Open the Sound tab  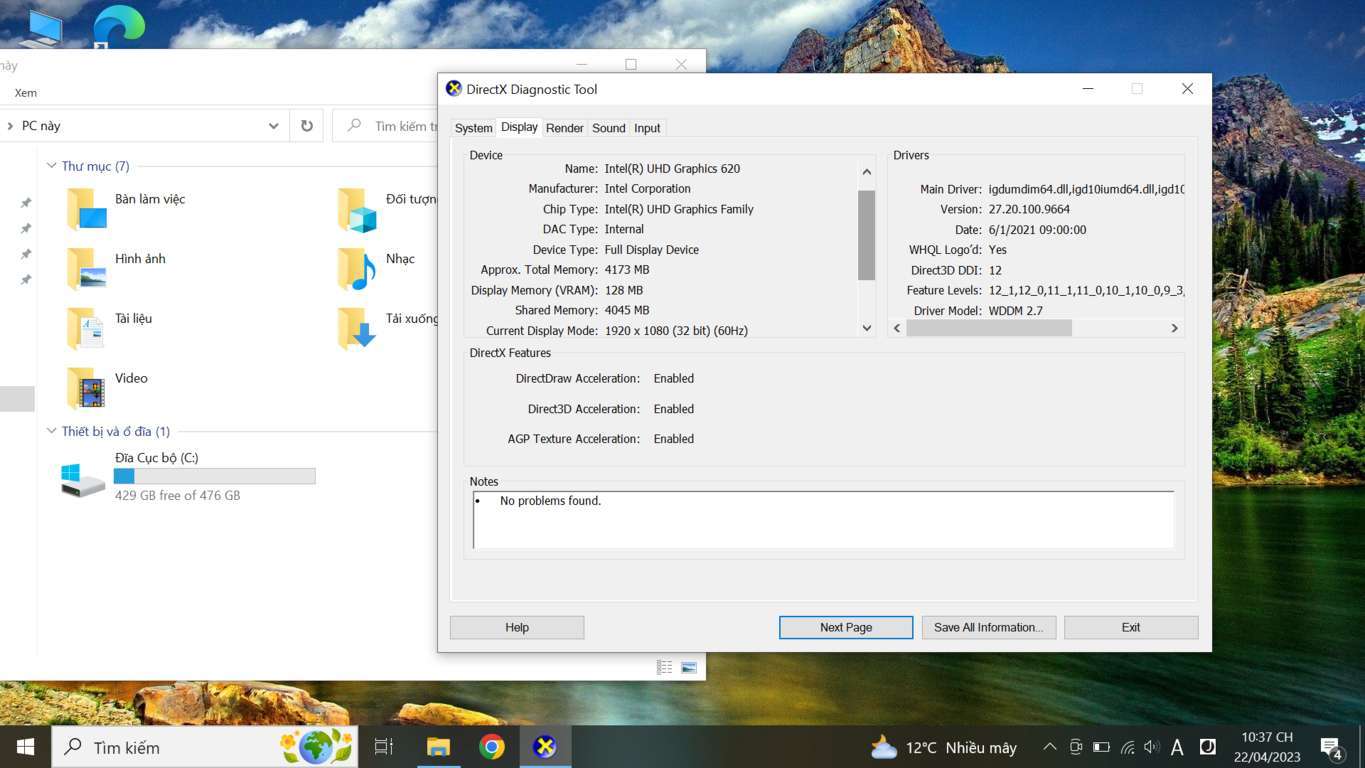pos(609,128)
